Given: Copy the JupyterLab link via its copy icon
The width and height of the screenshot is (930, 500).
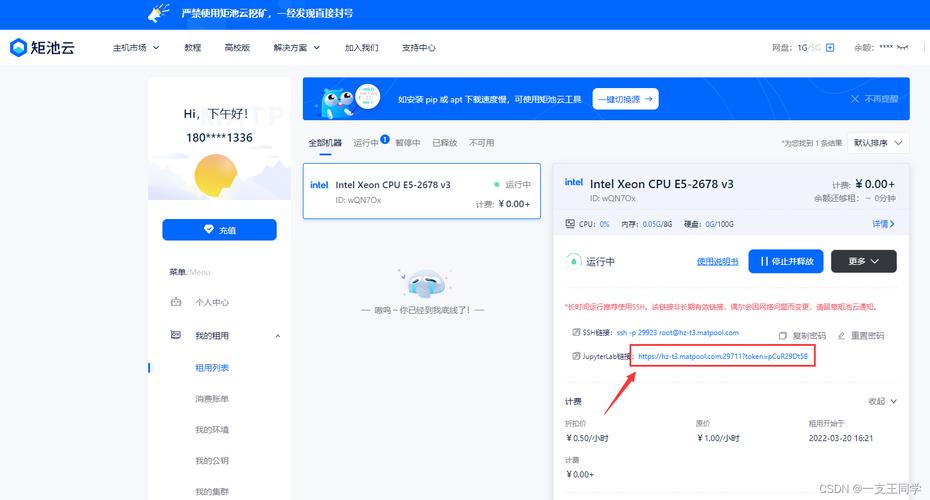Looking at the screenshot, I should 575,356.
